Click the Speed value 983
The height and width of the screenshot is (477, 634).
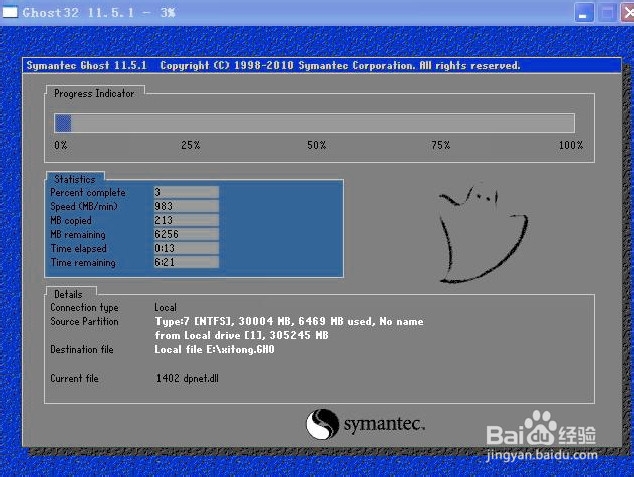tap(186, 206)
